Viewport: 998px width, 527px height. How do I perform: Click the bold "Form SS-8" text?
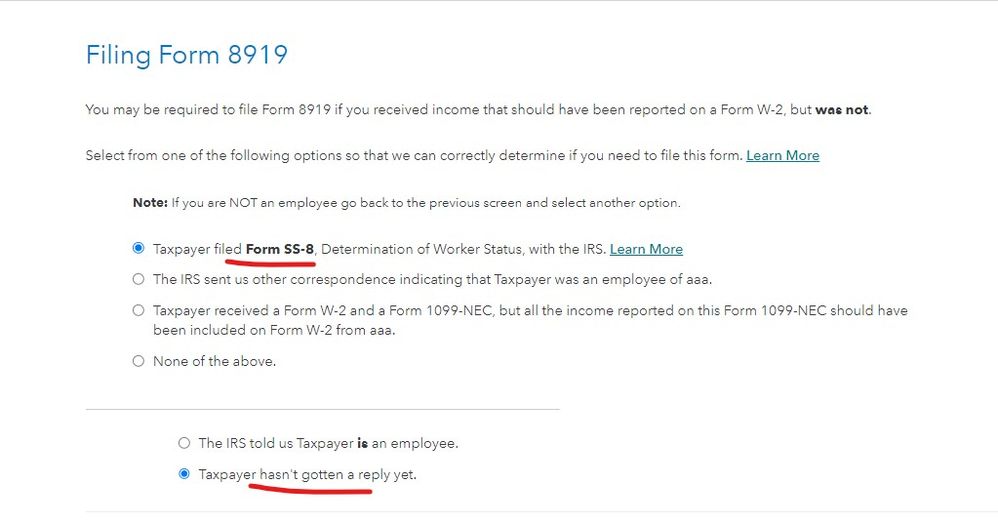pyautogui.click(x=279, y=249)
